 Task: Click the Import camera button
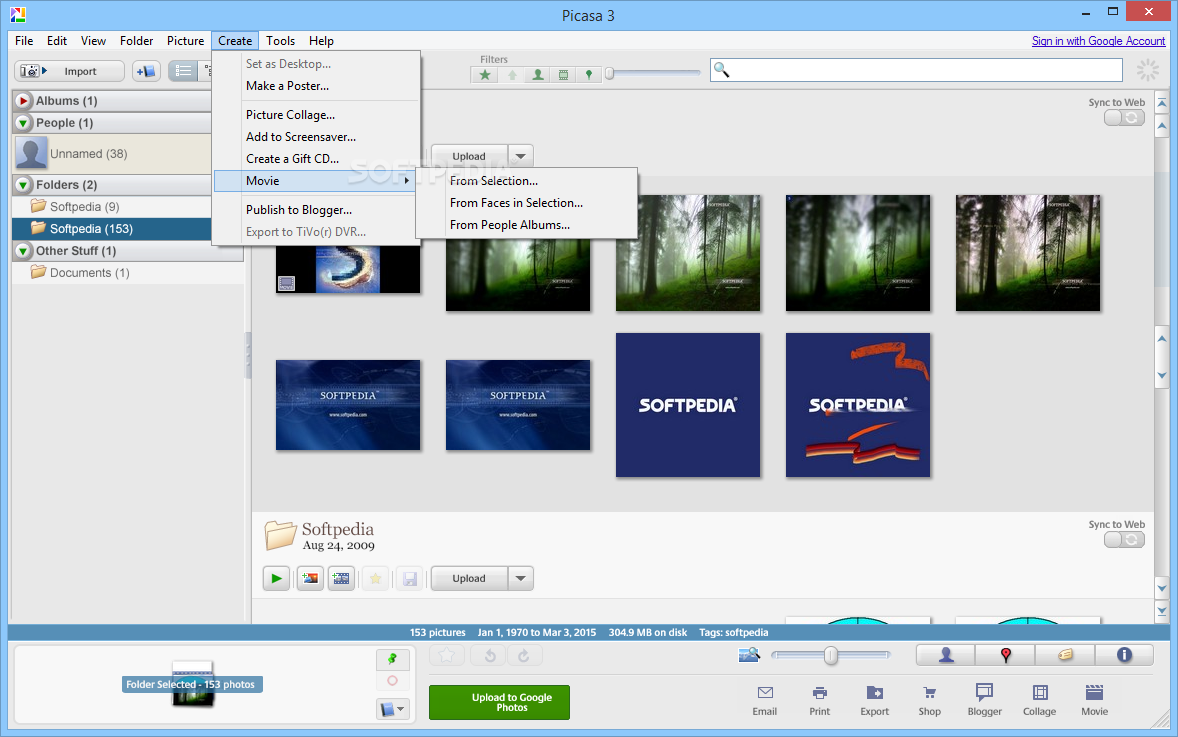coord(69,71)
